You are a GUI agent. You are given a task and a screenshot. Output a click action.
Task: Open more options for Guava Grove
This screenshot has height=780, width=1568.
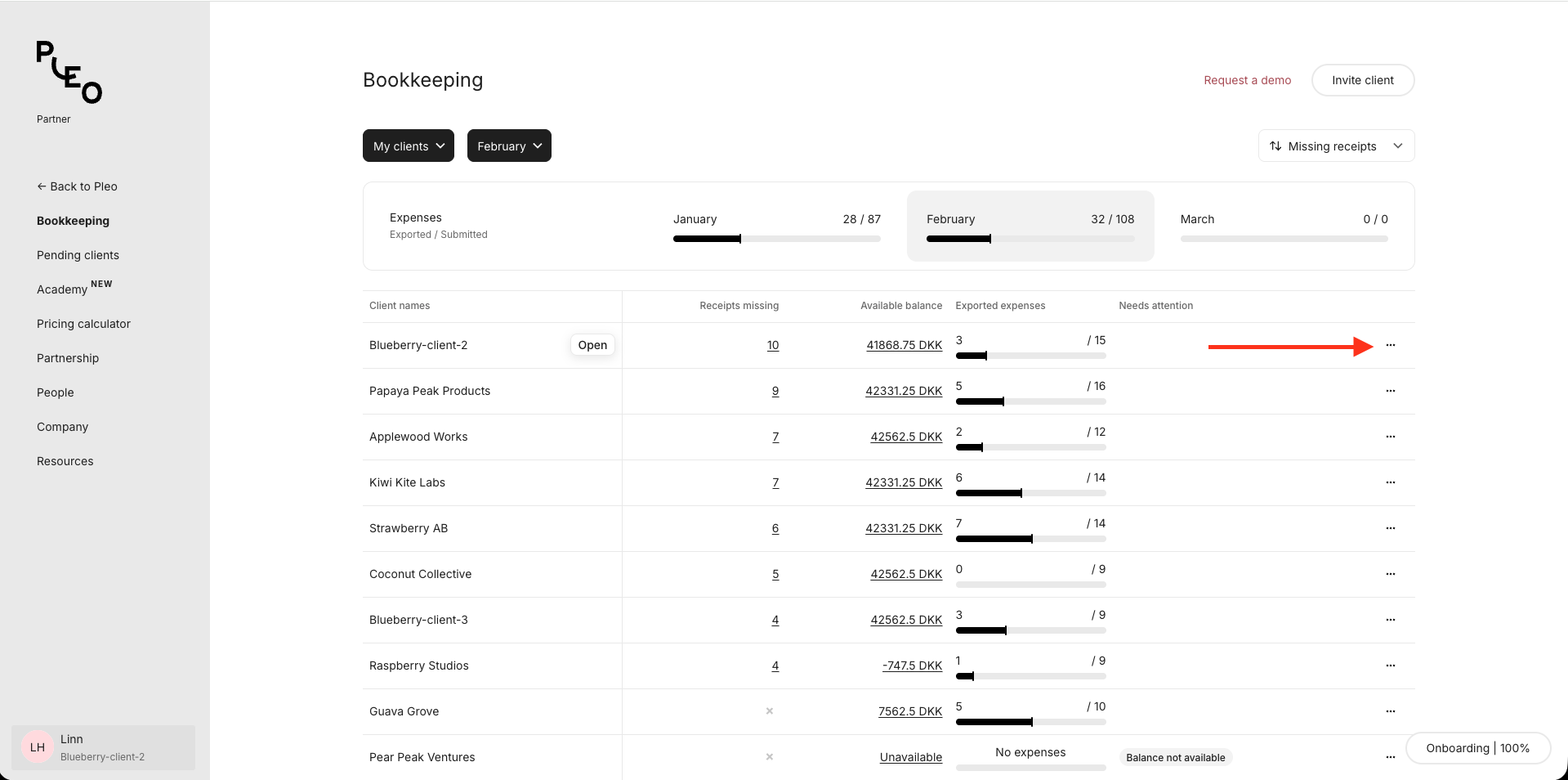point(1390,711)
